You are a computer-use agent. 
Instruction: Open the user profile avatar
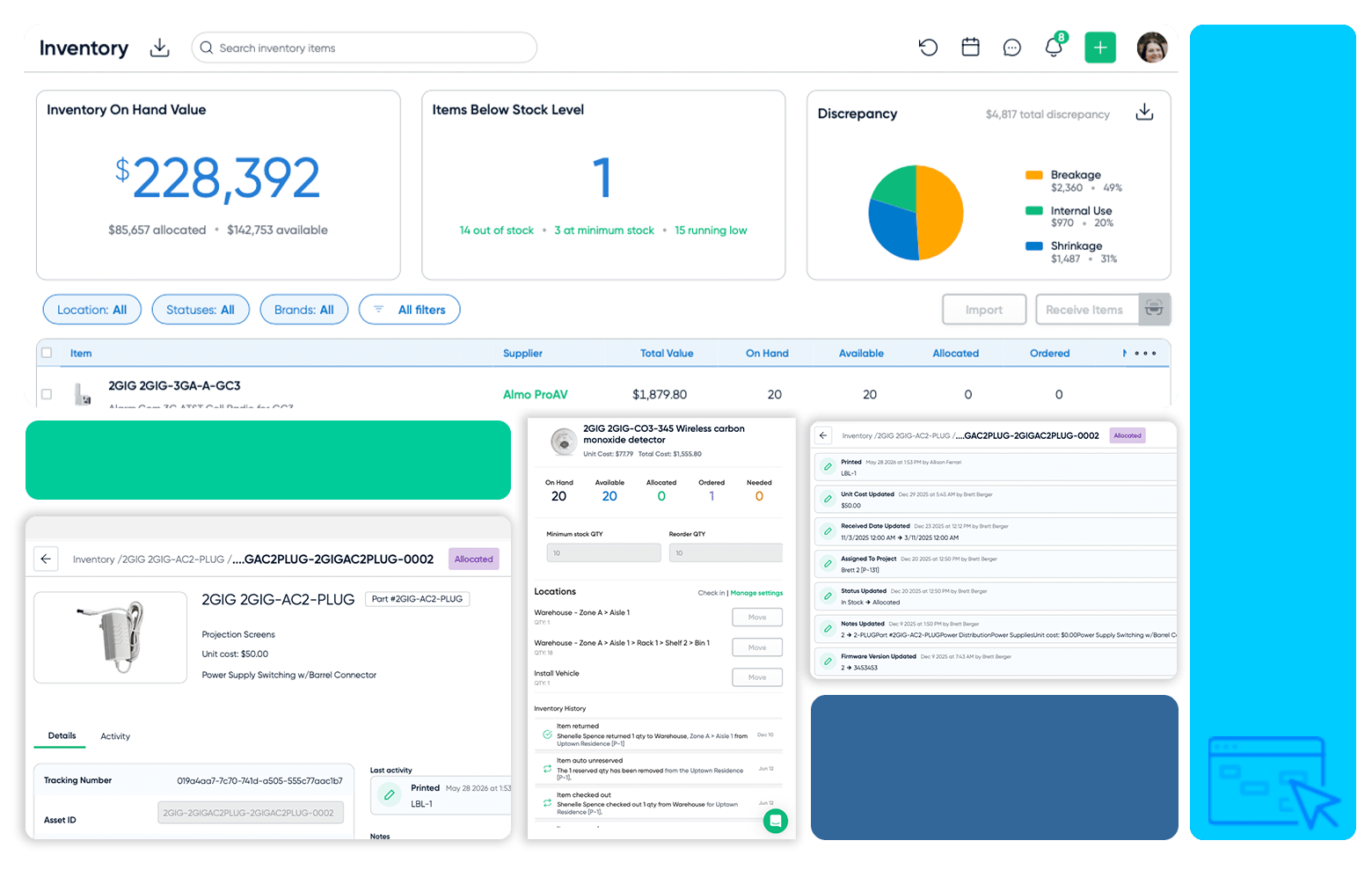click(x=1152, y=48)
